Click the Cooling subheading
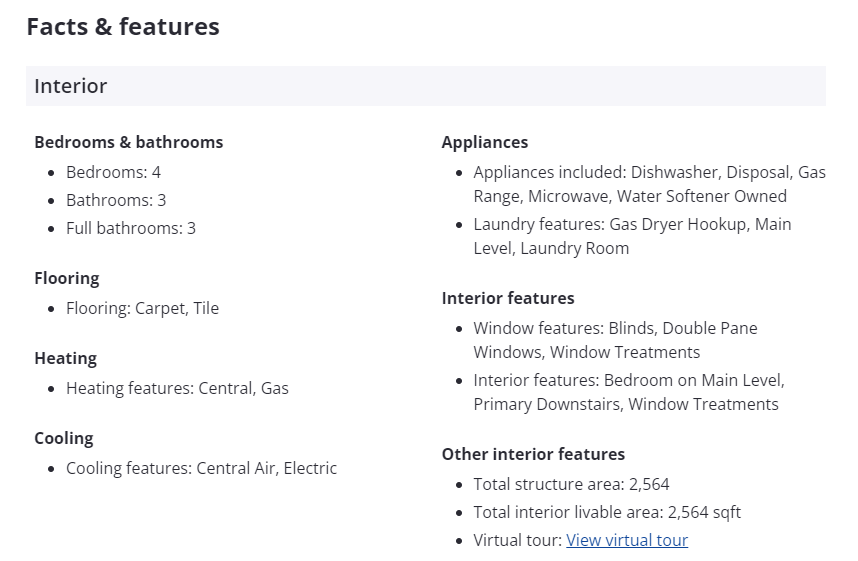Image resolution: width=858 pixels, height=561 pixels. click(x=64, y=438)
